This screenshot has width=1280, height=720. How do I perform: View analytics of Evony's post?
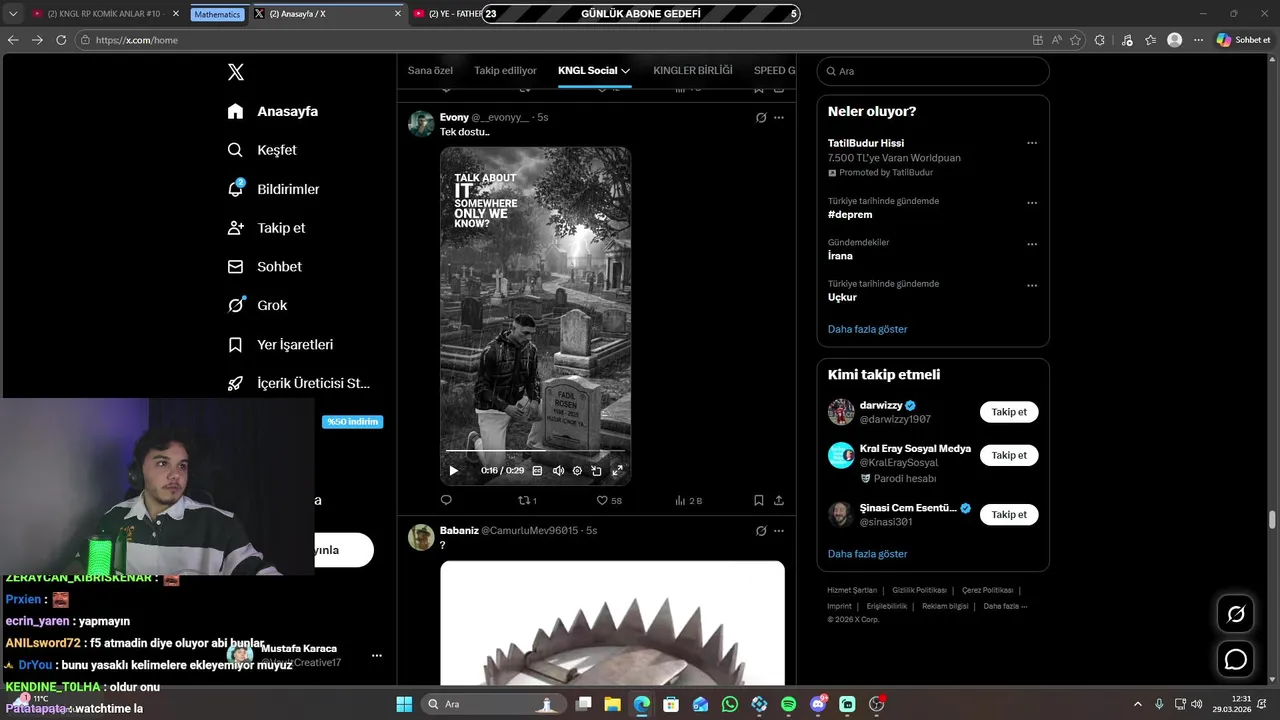[x=689, y=500]
